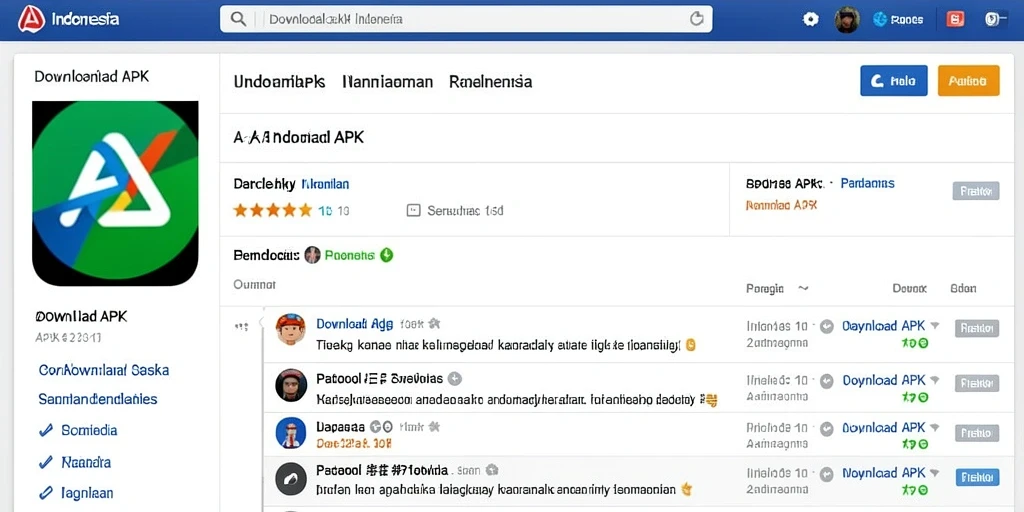Click the five-star rating

pyautogui.click(x=273, y=210)
